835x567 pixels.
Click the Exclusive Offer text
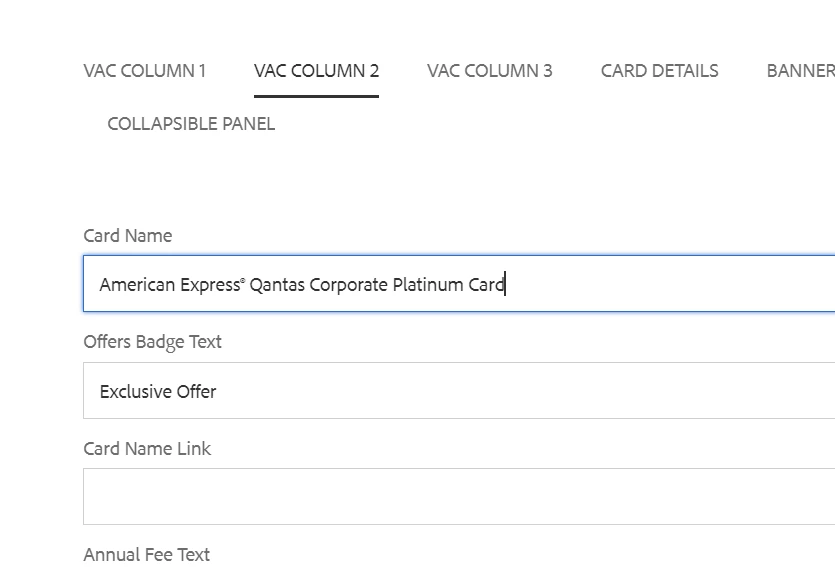pos(158,392)
